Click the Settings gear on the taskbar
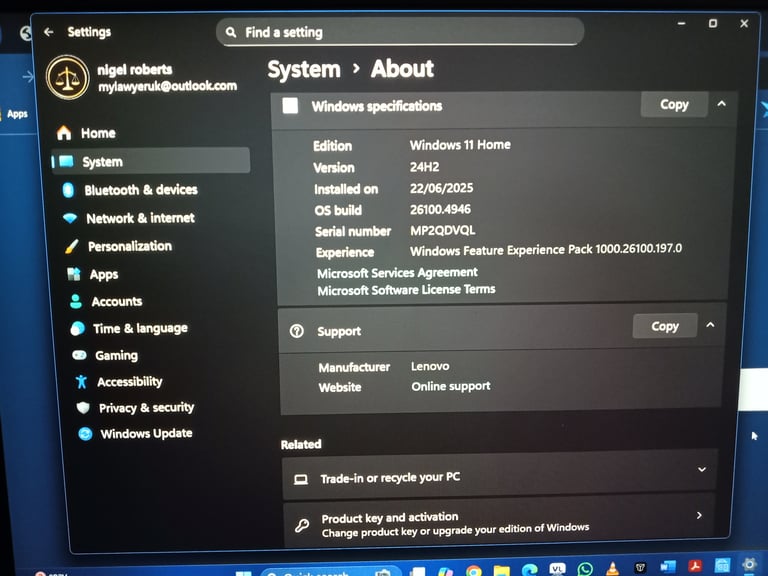Screen dimensions: 768x576 click(750, 565)
